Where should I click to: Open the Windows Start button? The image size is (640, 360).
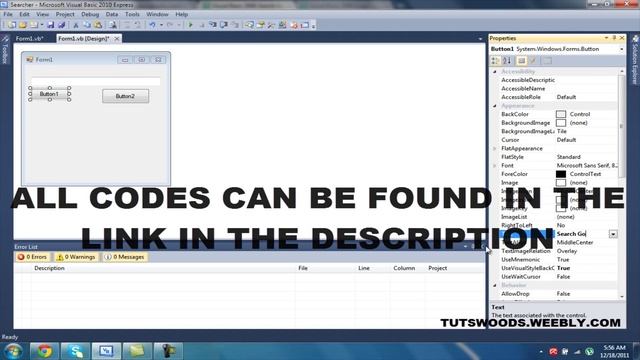tap(13, 351)
